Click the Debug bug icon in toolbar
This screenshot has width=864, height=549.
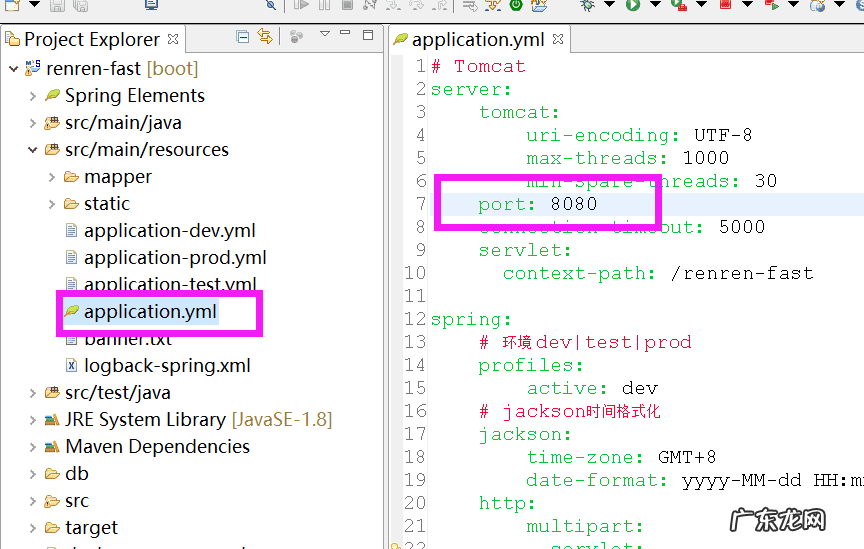coord(588,5)
